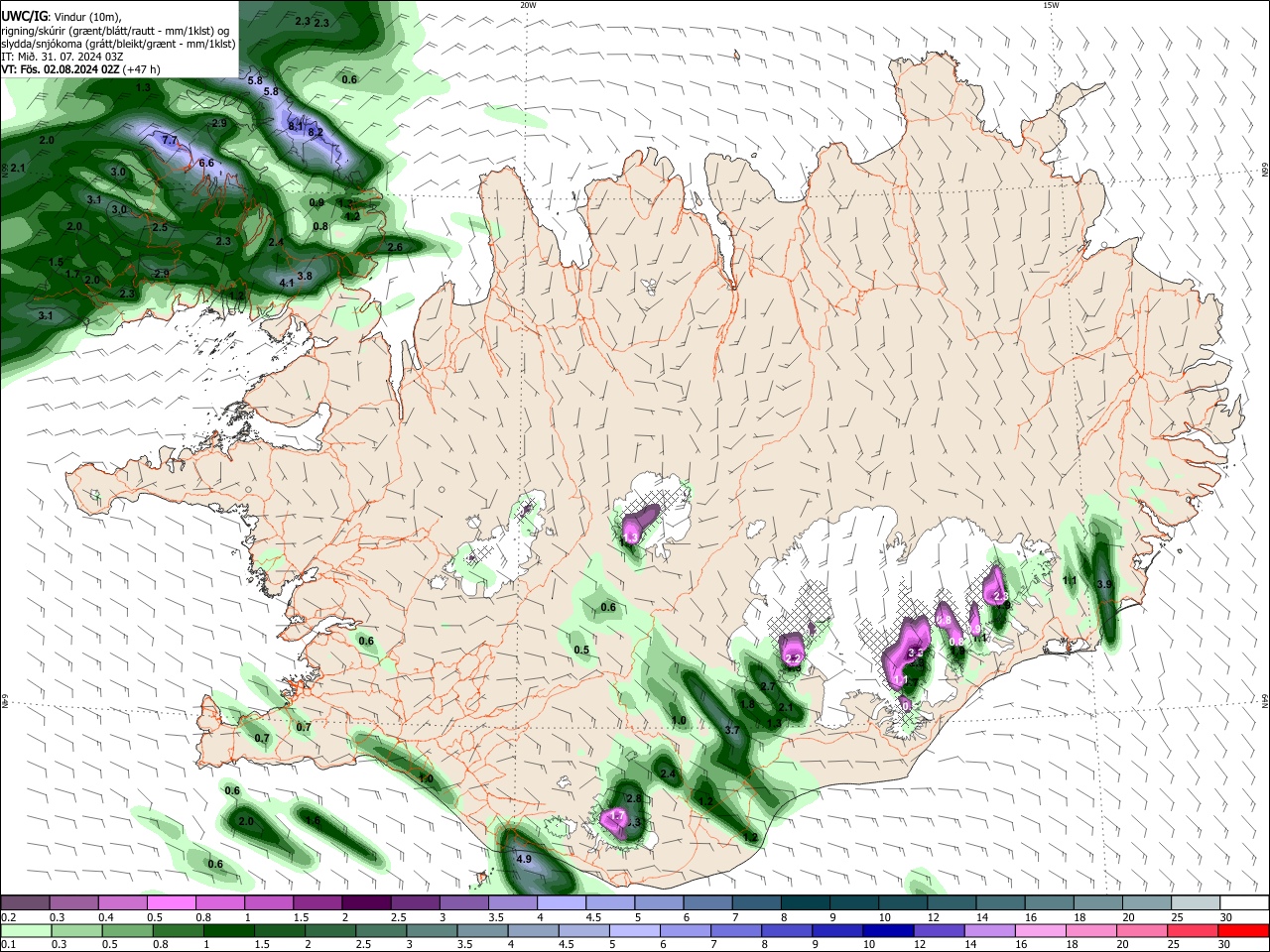
Task: Click the '6.6' rainfall value on the map
Action: point(206,164)
